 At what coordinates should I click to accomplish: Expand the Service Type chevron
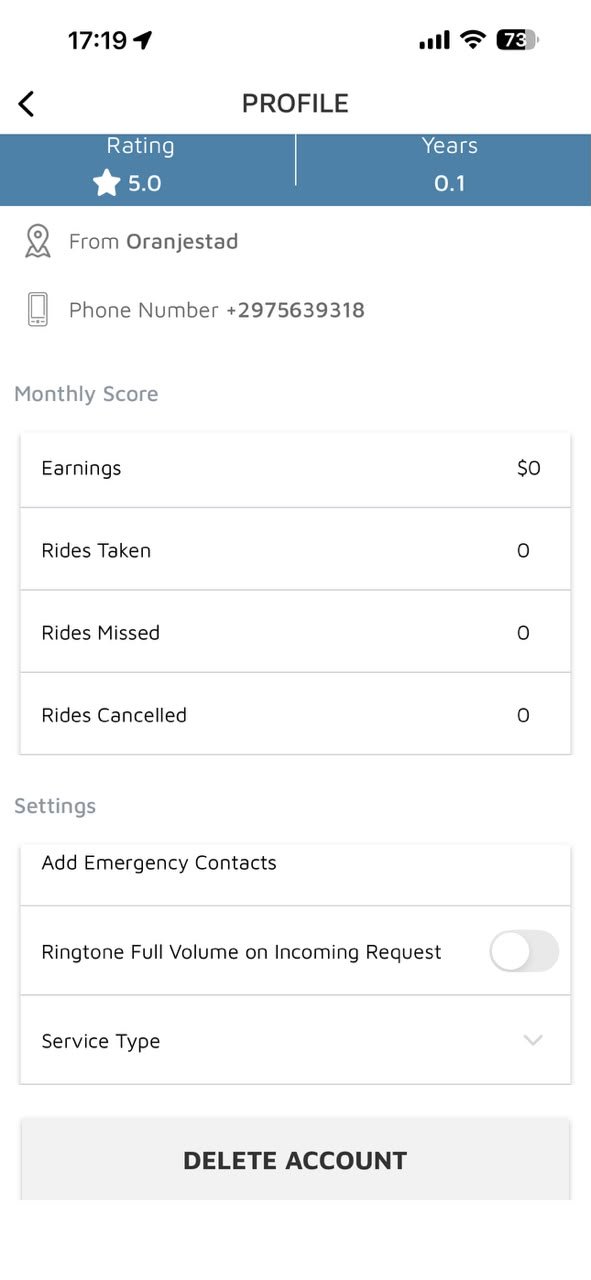point(533,1040)
